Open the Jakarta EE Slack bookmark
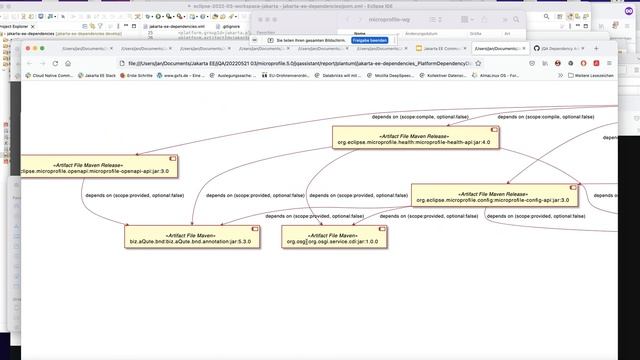640x360 pixels. coord(97,76)
